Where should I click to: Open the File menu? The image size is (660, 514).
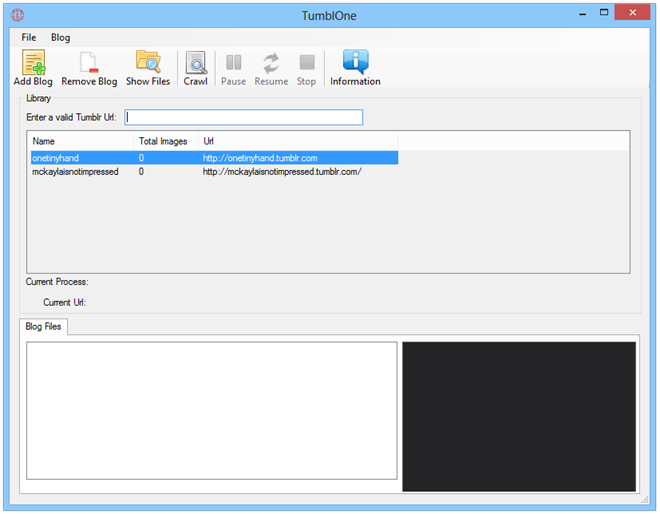coord(29,37)
